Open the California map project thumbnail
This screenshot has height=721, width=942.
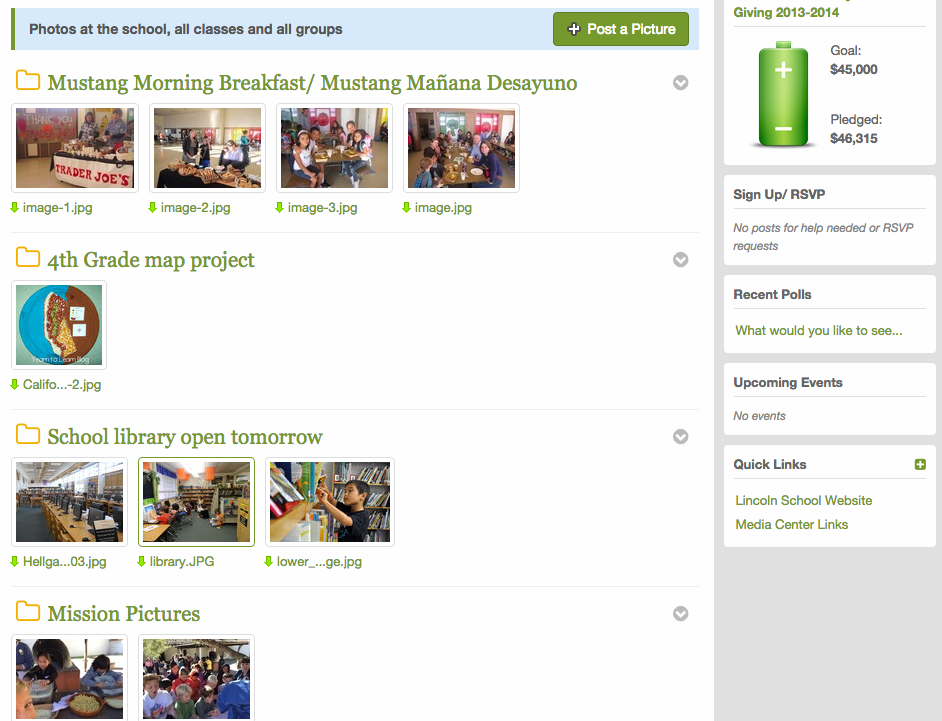coord(59,325)
